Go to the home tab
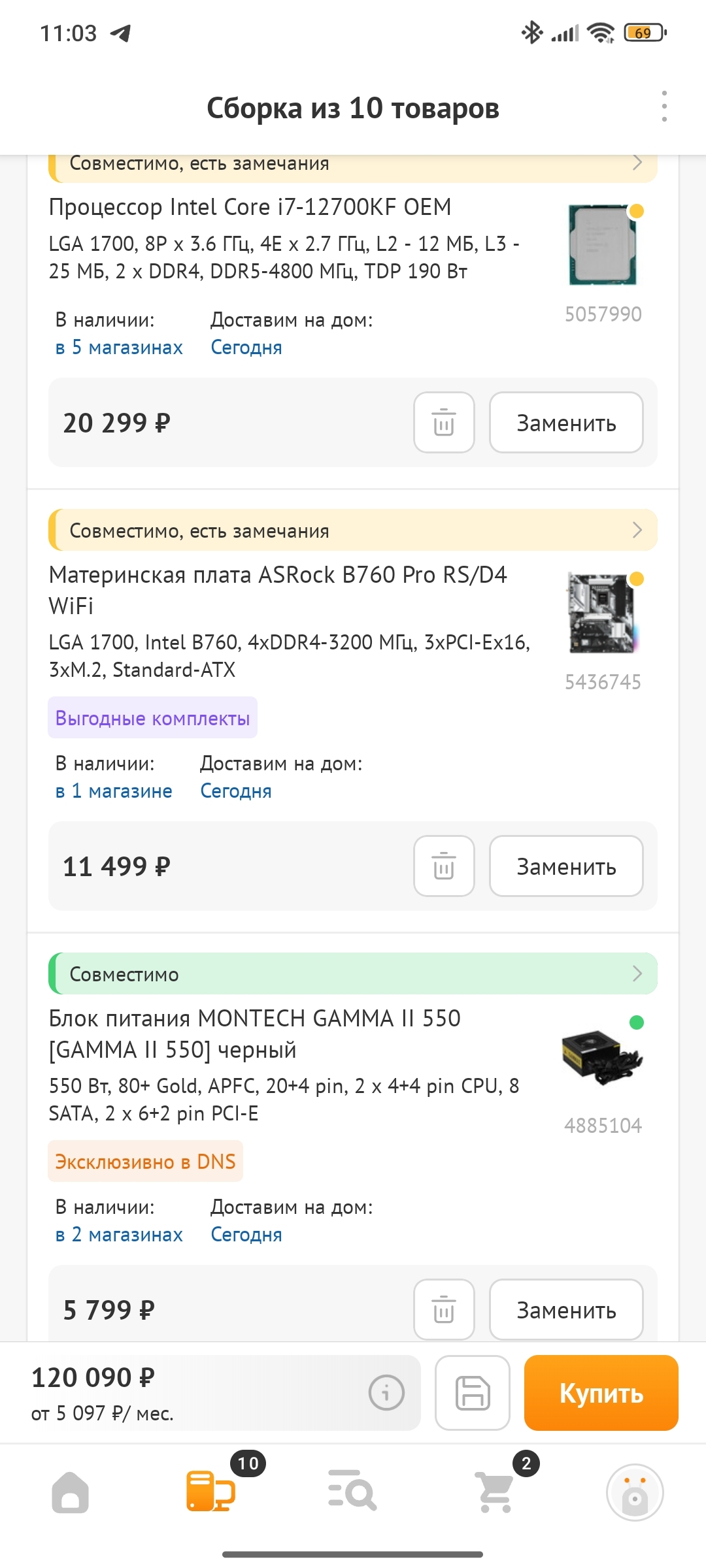This screenshot has height=1568, width=706. tap(71, 1492)
